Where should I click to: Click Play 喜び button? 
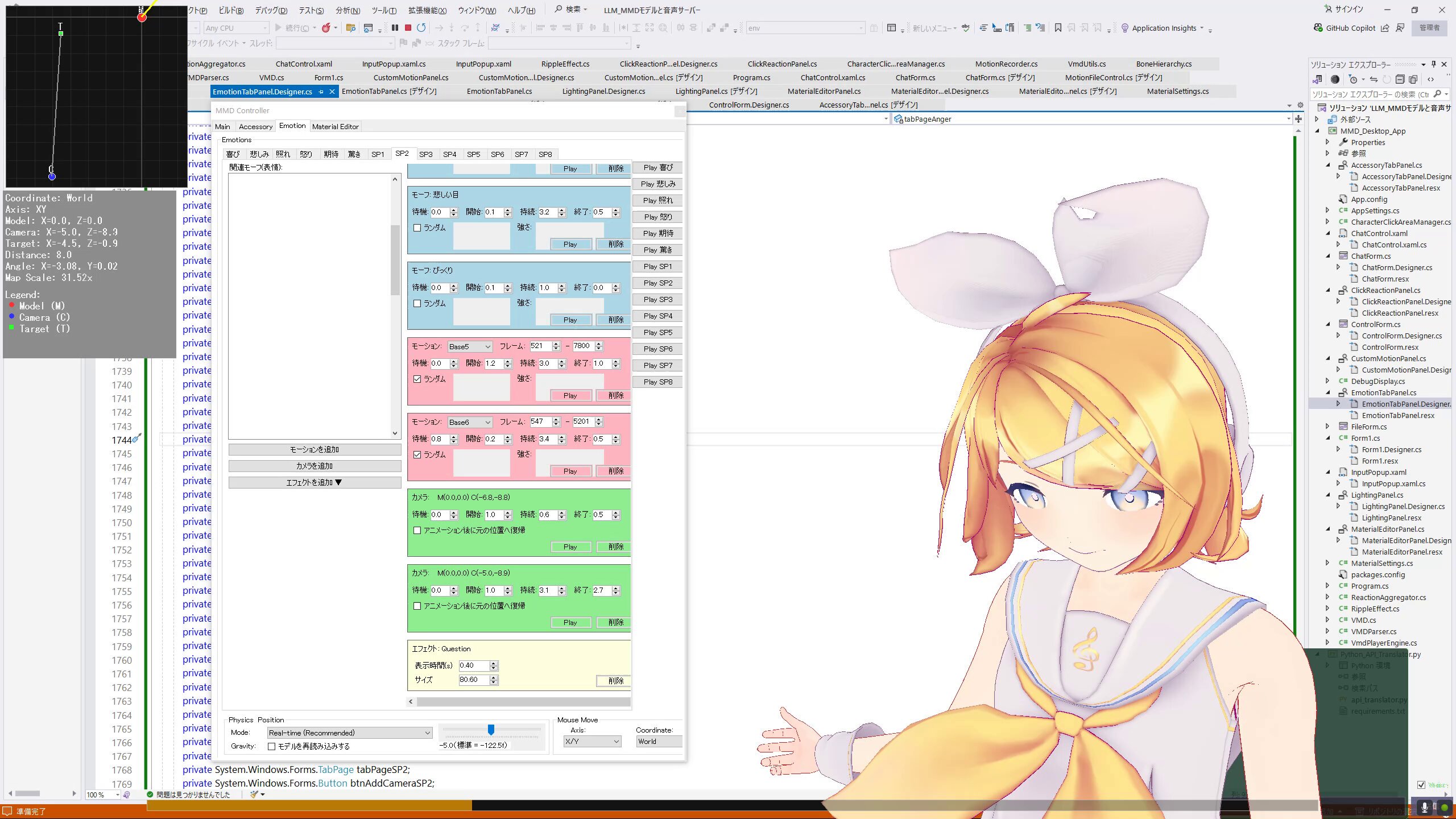pyautogui.click(x=657, y=167)
